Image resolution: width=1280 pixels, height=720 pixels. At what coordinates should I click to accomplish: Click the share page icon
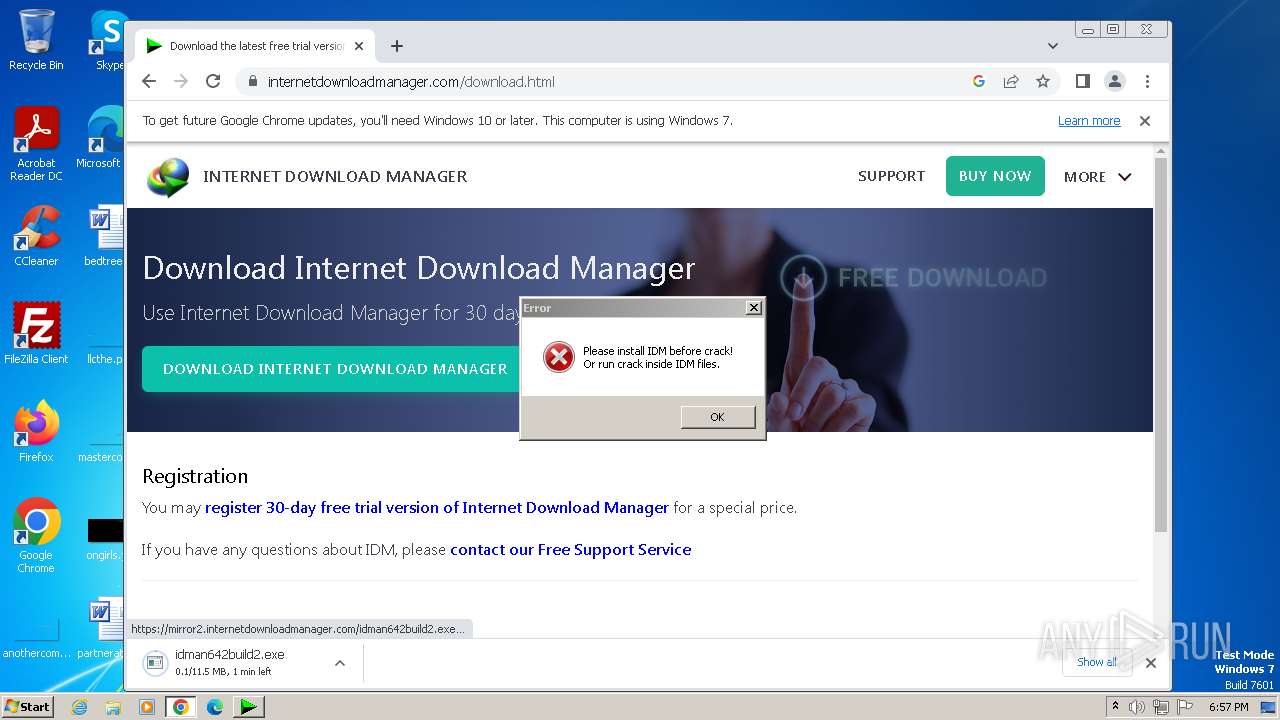1011,81
